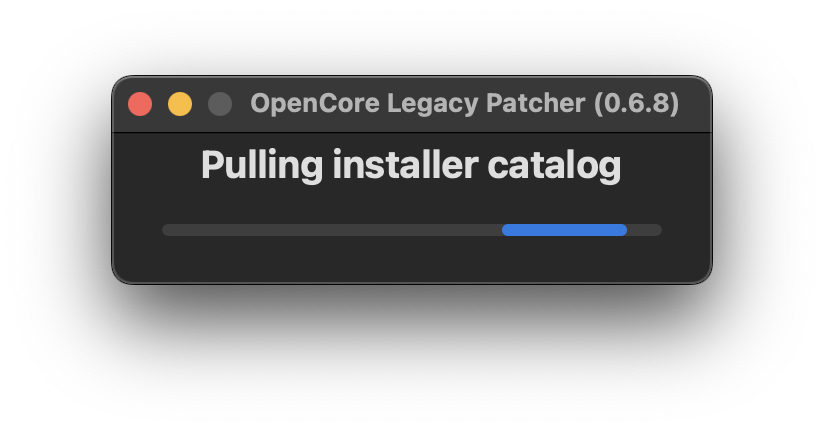Click the word "Pulling" in the heading
This screenshot has width=824, height=432.
click(x=261, y=165)
